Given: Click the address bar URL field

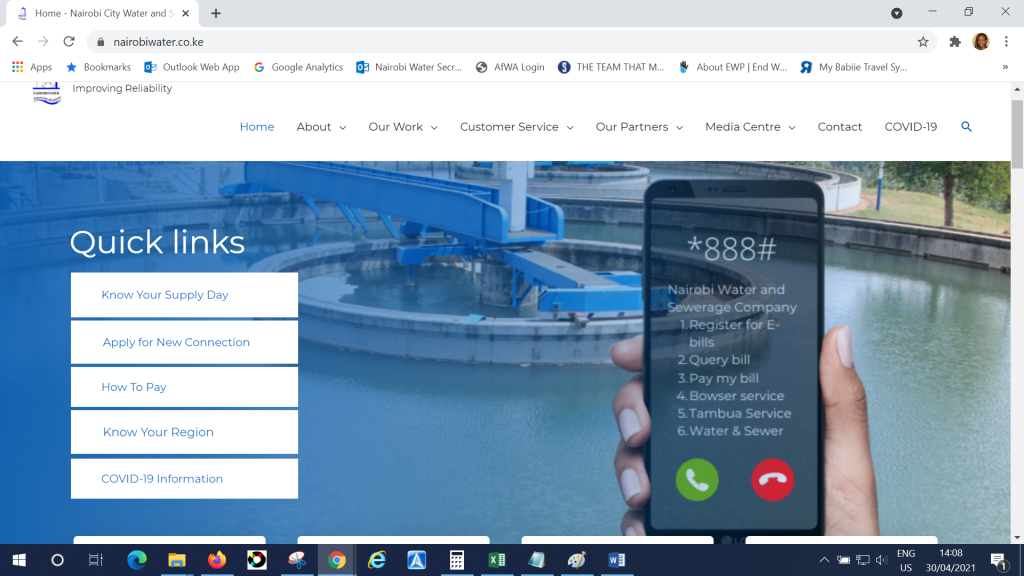Looking at the screenshot, I should point(509,42).
